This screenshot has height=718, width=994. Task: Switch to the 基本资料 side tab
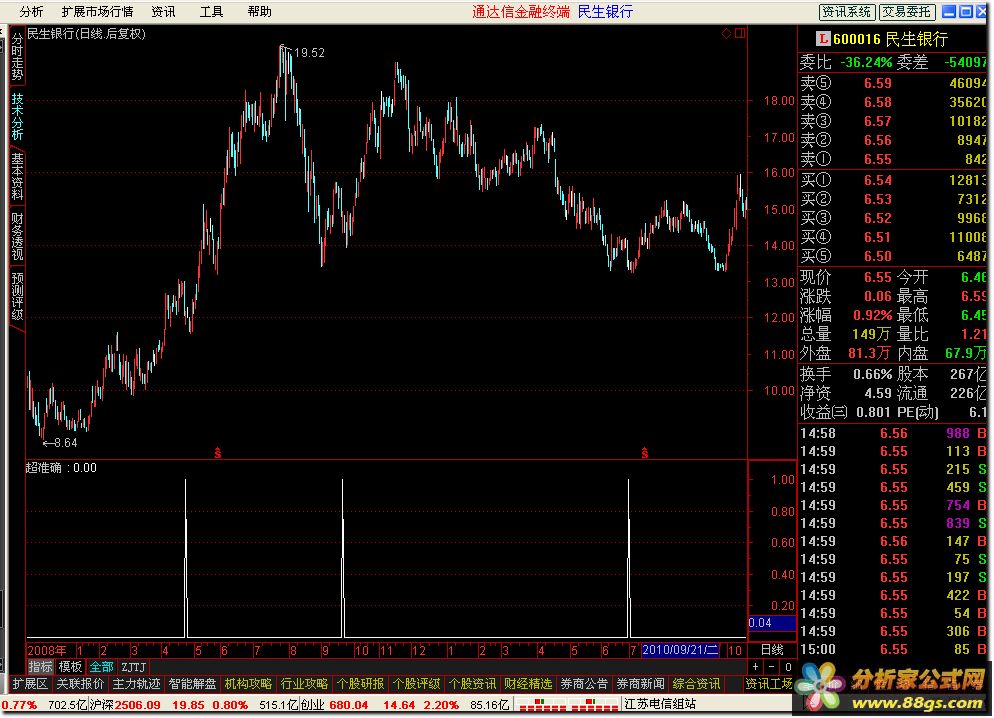17,177
